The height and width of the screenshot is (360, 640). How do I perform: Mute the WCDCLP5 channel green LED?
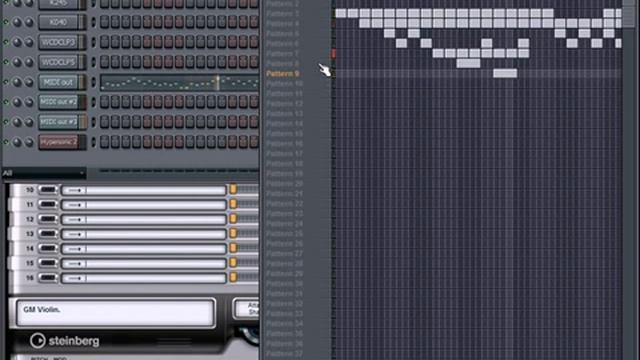6,62
